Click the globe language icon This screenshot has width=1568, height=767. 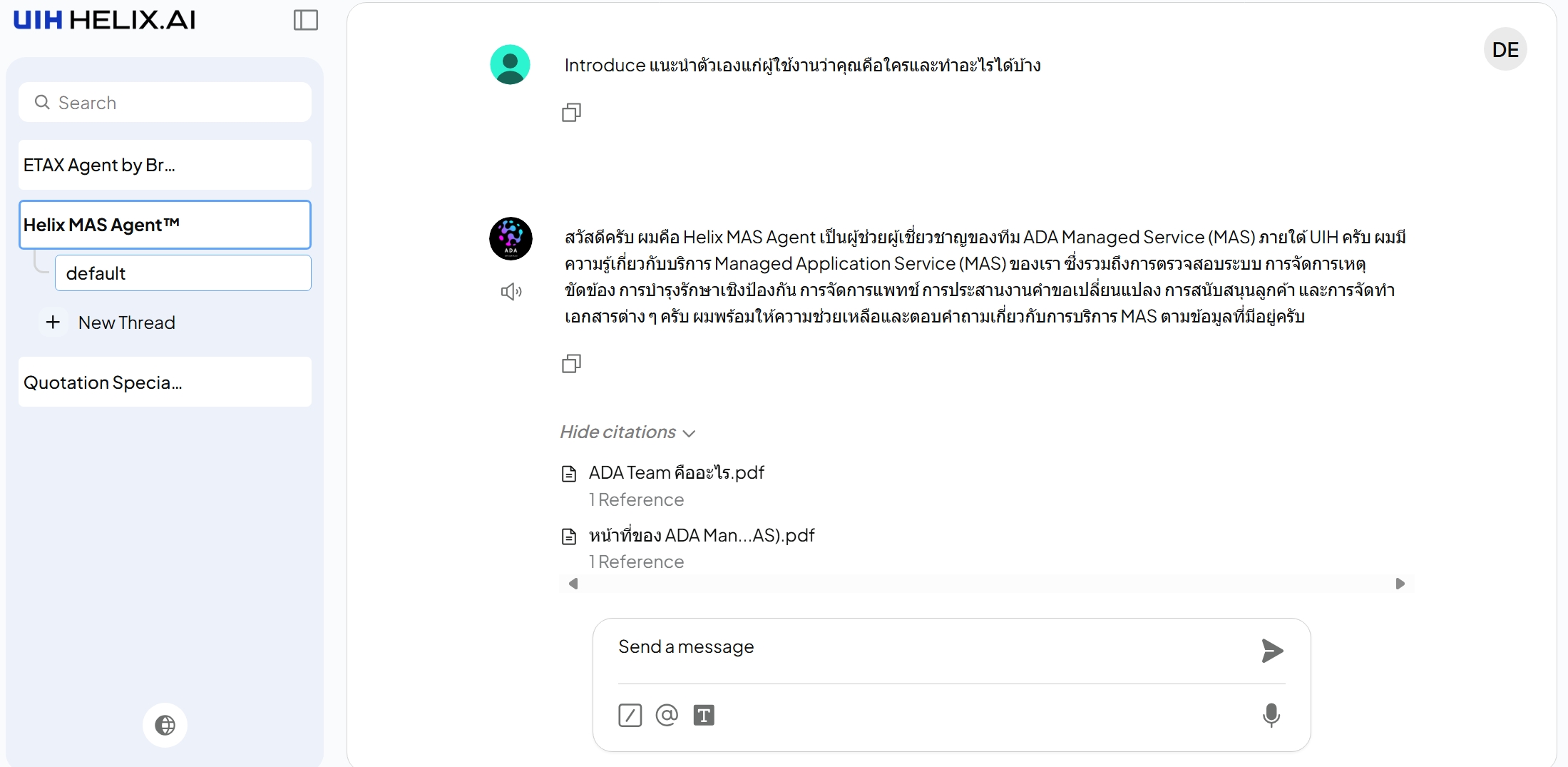pos(165,725)
